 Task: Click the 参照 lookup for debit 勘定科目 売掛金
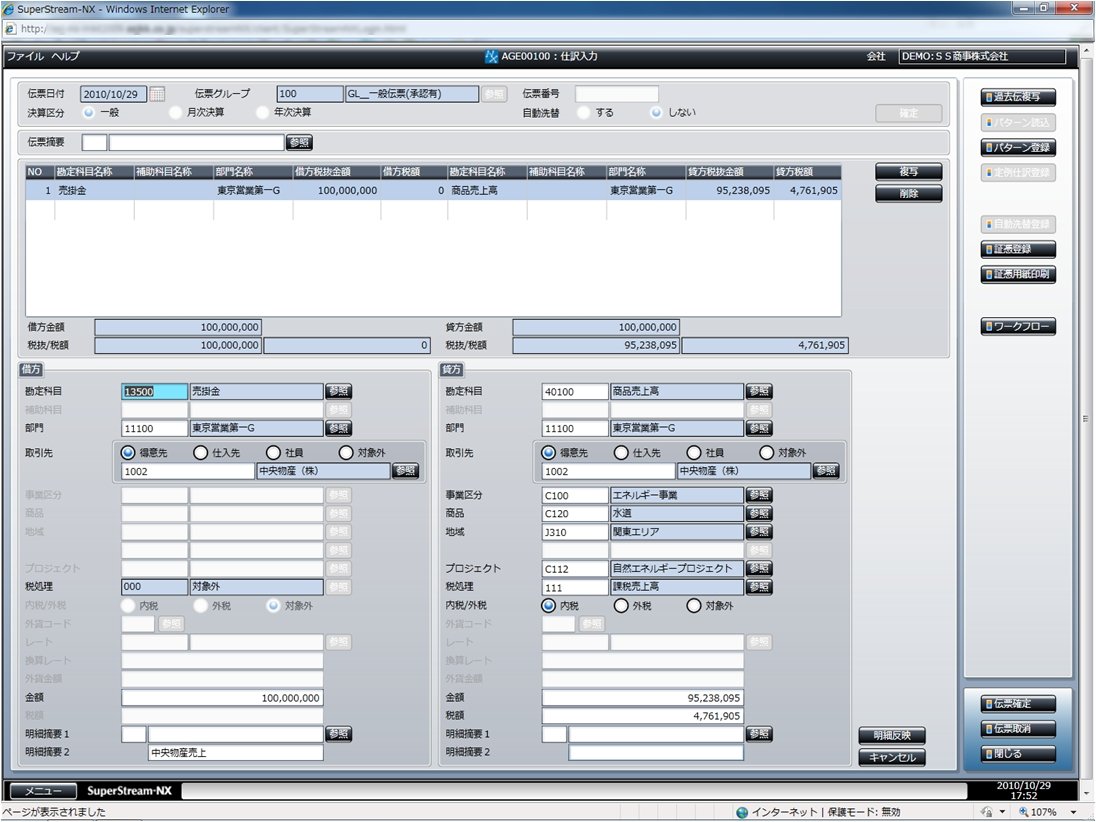click(x=339, y=391)
